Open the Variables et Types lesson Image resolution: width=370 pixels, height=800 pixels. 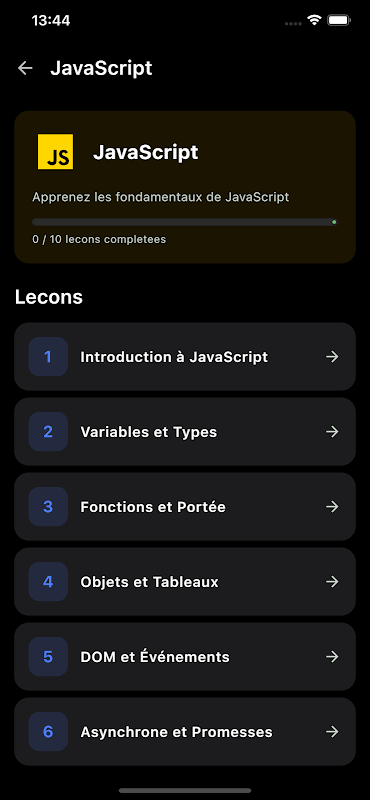pos(185,432)
